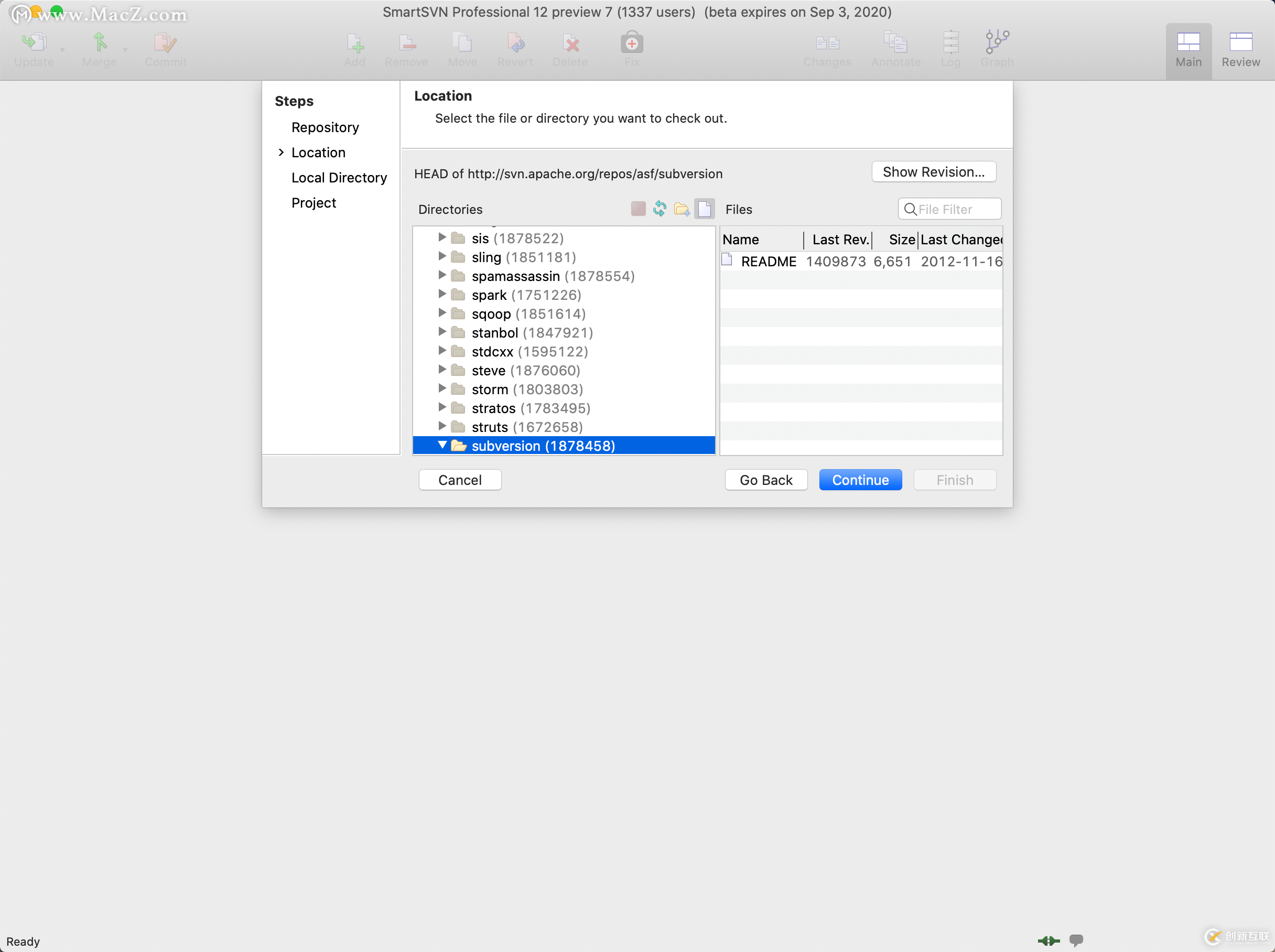Switch to the Review perspective
The image size is (1275, 952).
1241,50
